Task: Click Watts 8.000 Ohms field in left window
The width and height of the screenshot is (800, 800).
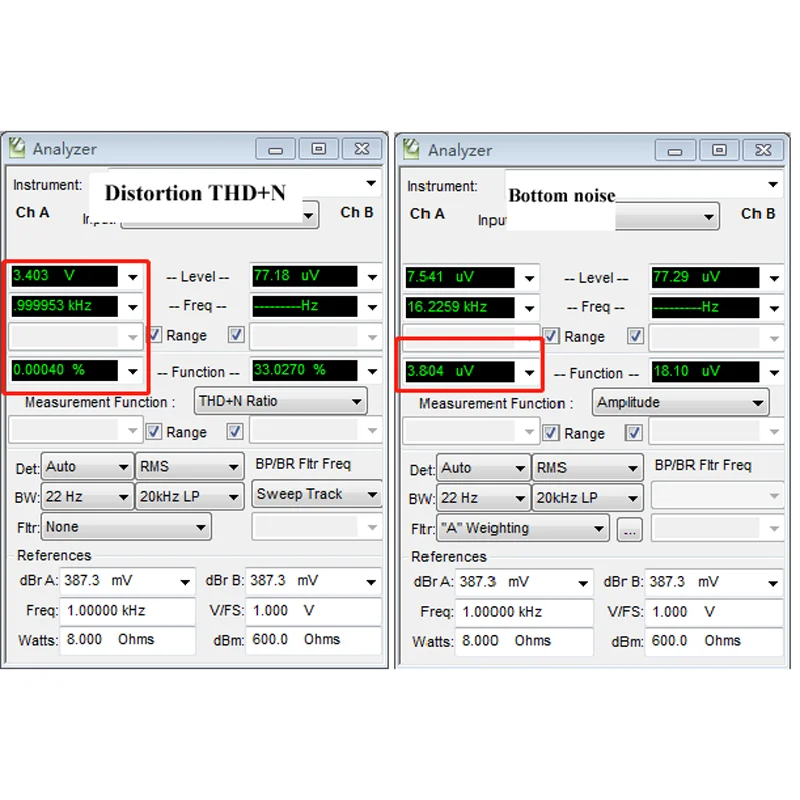Action: coord(127,640)
